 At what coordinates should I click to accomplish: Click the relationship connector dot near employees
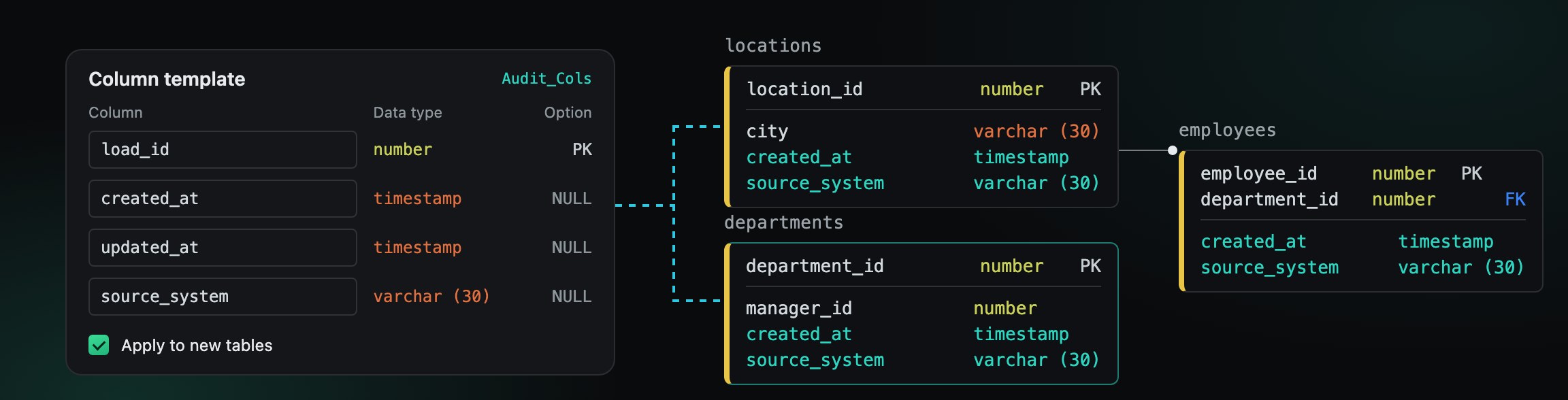1173,150
